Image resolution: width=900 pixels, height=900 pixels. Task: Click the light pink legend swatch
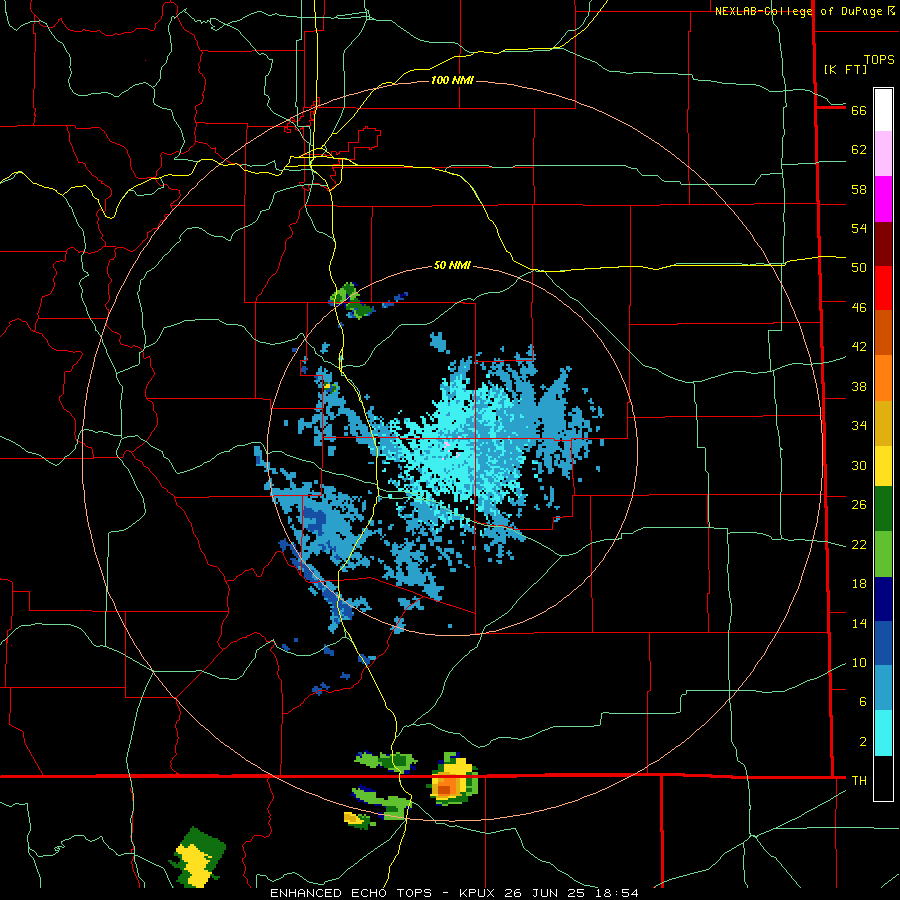(883, 154)
